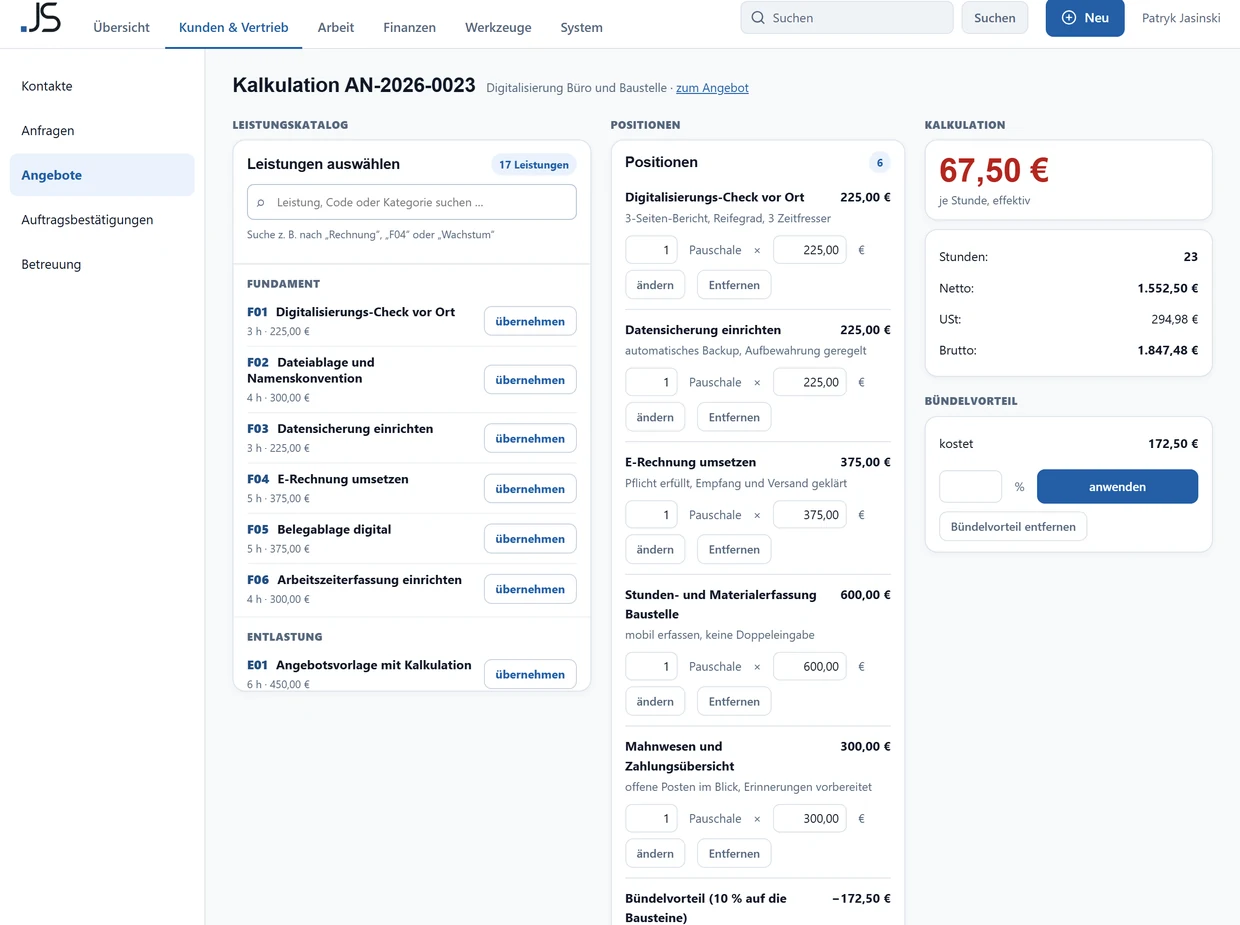Edit quantity of Digitalisierungs-Check position
The height and width of the screenshot is (925, 1240).
[651, 250]
